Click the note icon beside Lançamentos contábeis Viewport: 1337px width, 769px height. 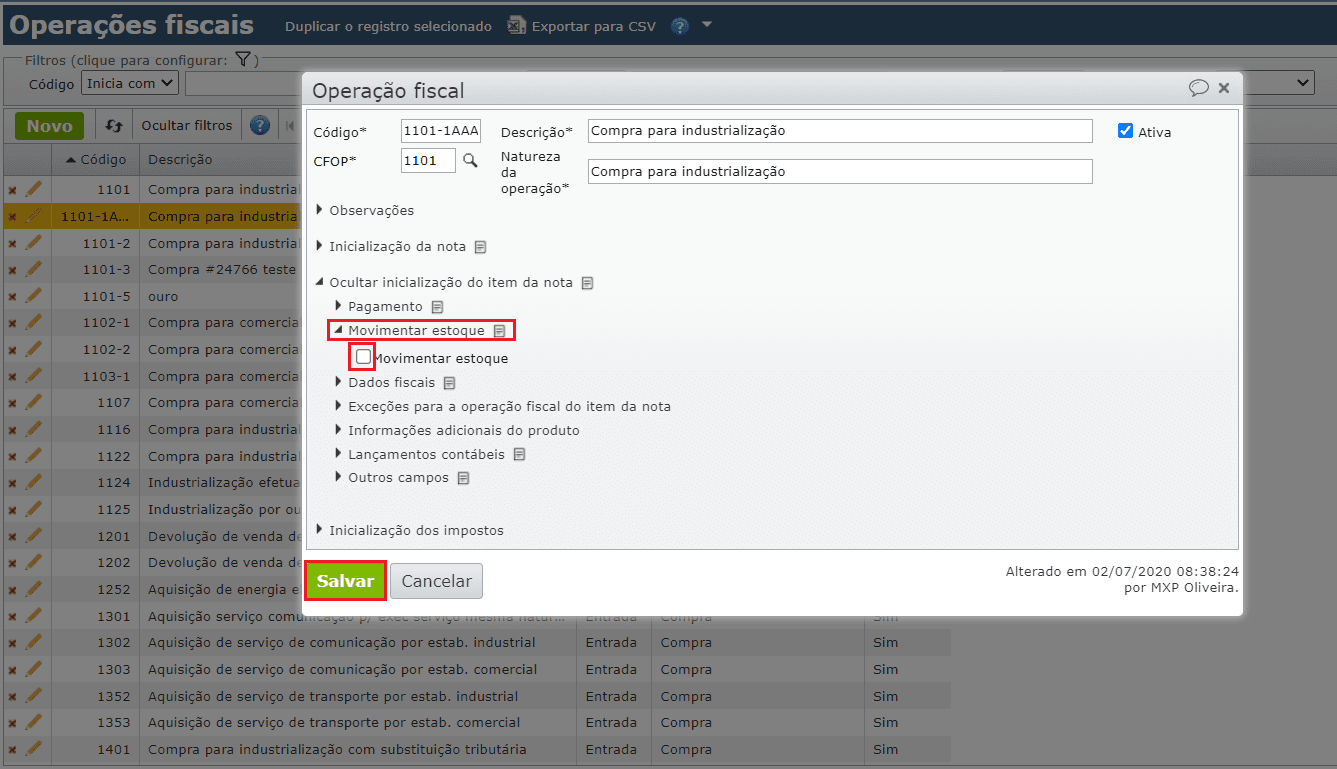click(519, 455)
